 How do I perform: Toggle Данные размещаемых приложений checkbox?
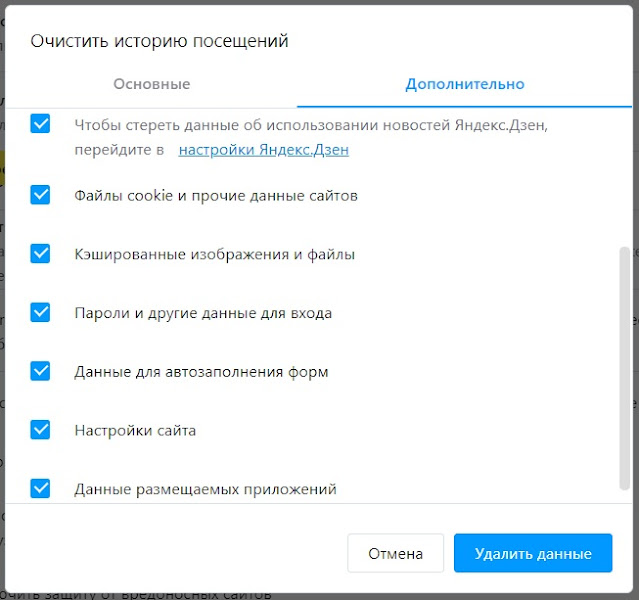pyautogui.click(x=40, y=488)
